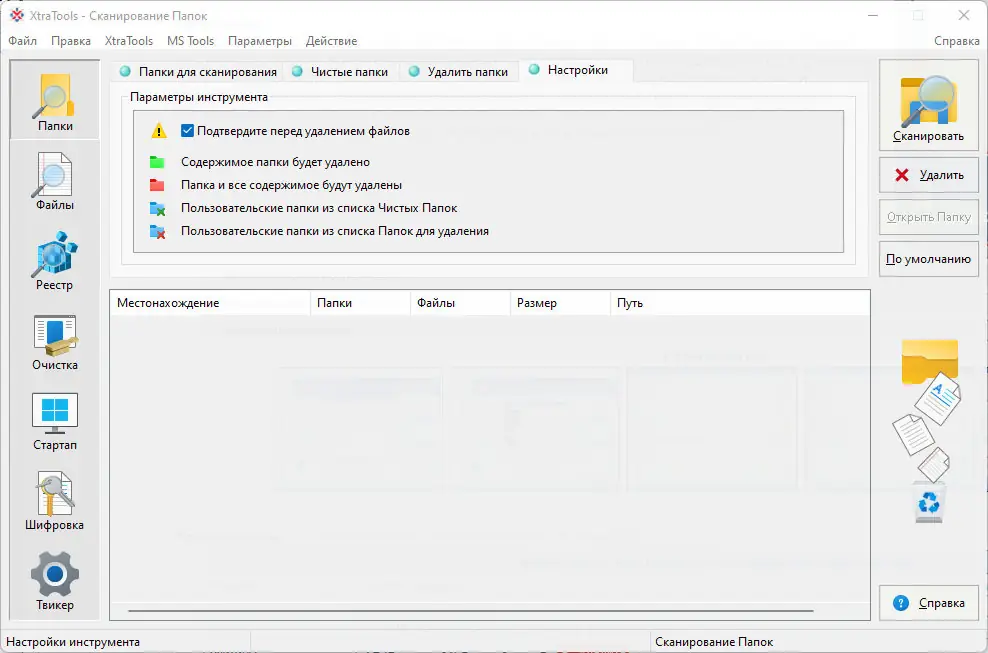Minimize the XtraTools window
This screenshot has height=653, width=988.
point(873,16)
